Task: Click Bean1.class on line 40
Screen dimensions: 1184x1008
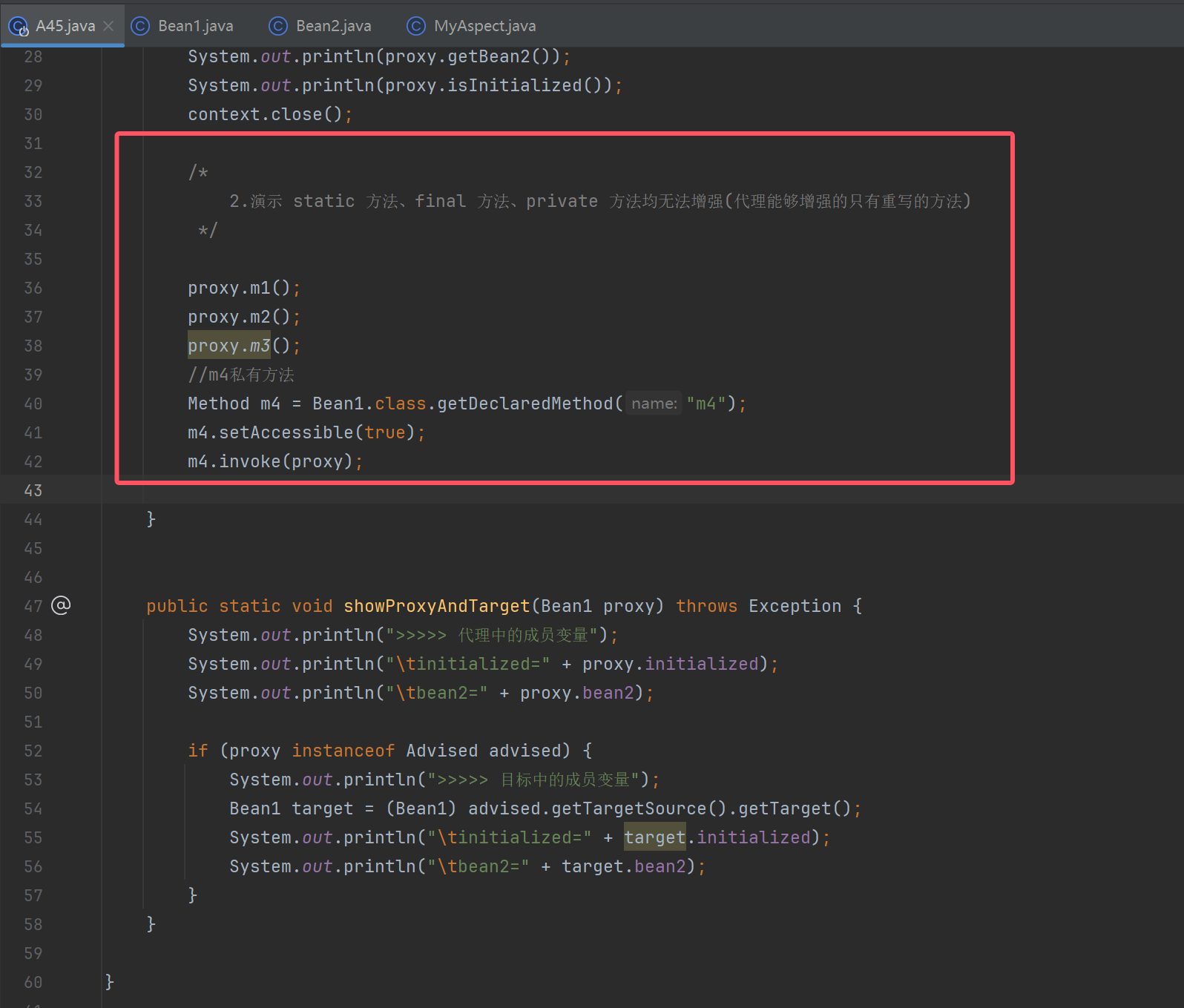Action: click(369, 403)
